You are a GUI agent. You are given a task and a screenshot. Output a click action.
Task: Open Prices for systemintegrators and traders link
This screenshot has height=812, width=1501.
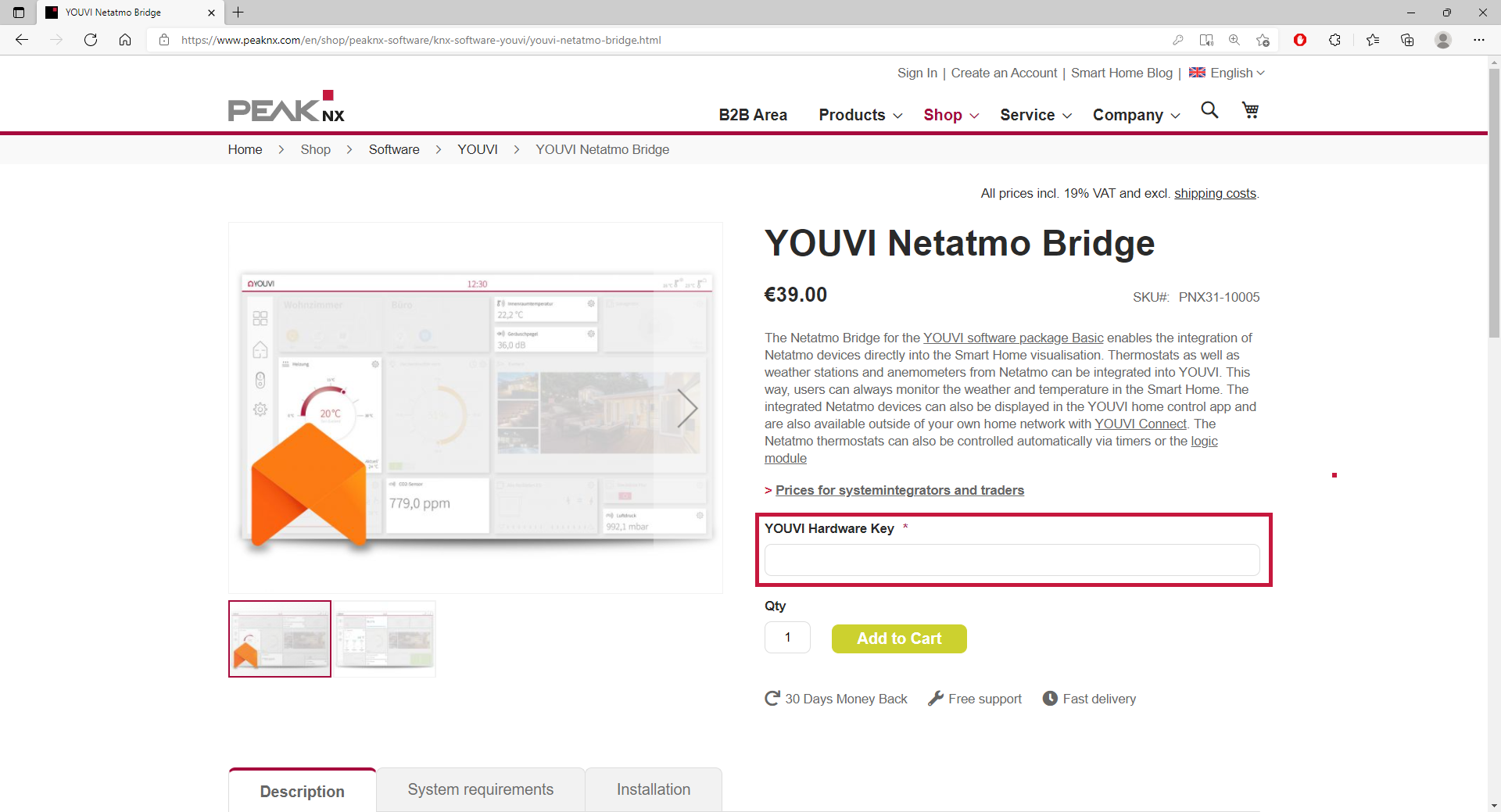[x=900, y=490]
